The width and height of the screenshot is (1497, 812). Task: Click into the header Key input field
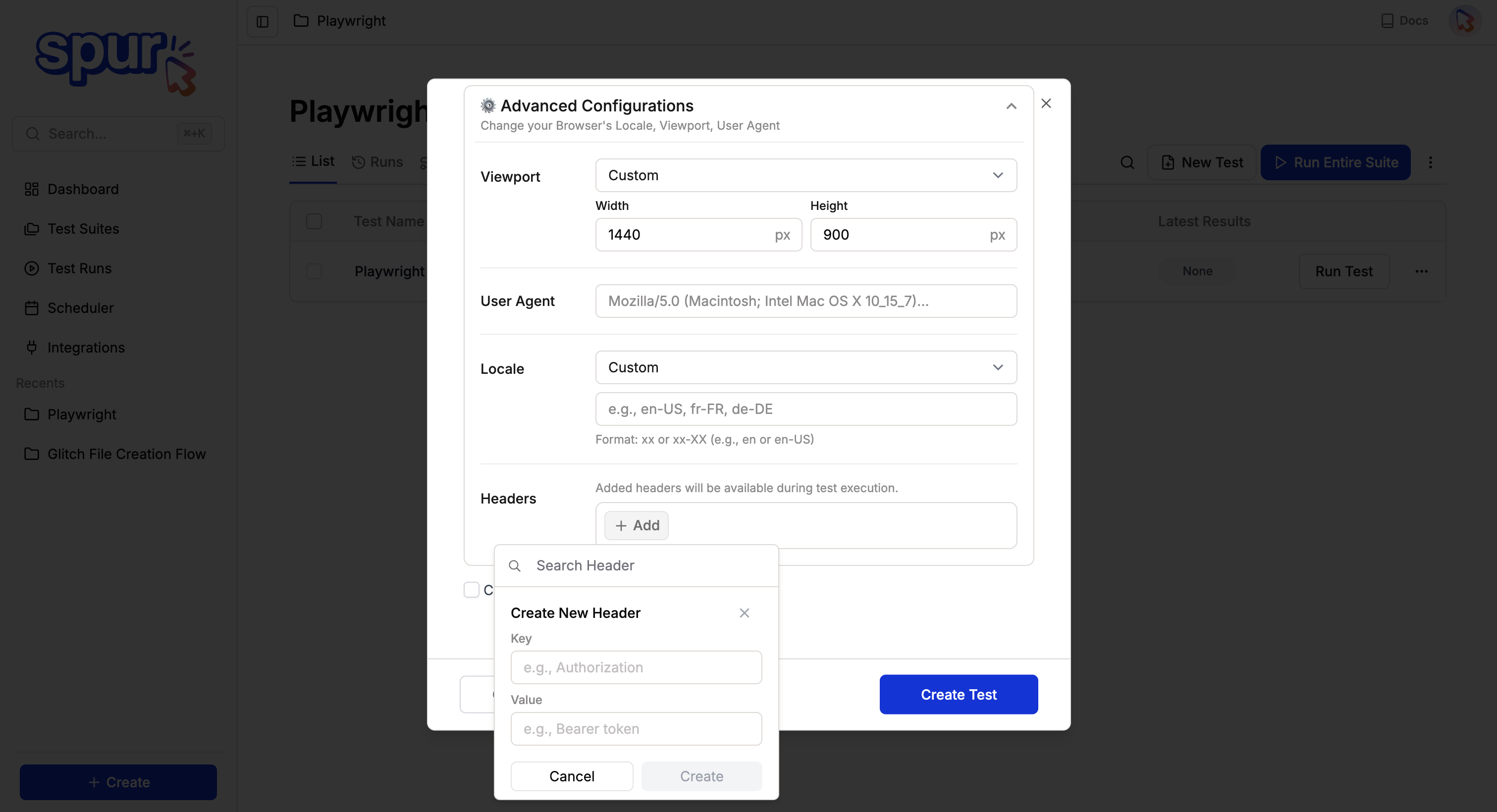(x=636, y=667)
